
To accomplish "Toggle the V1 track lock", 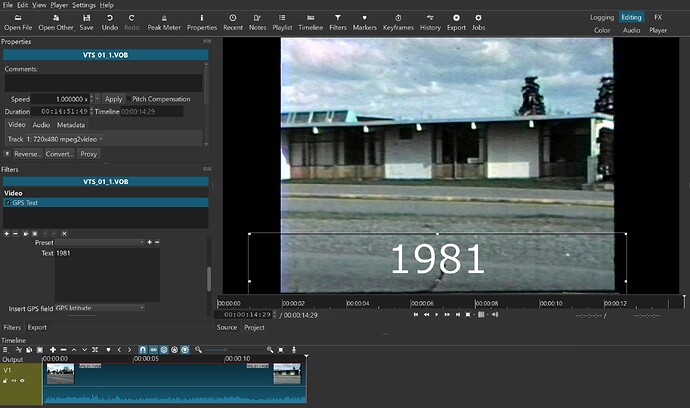I will point(5,381).
